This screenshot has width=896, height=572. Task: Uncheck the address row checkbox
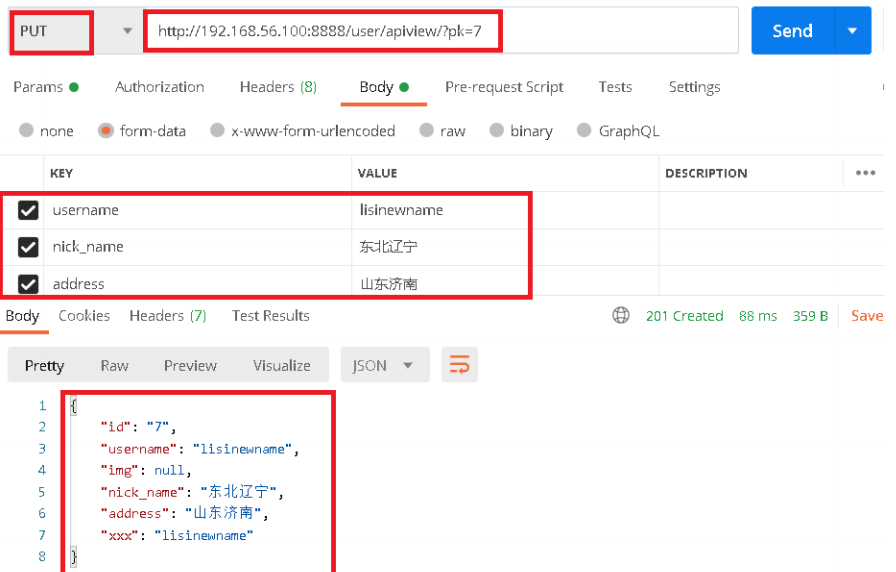pyautogui.click(x=28, y=283)
